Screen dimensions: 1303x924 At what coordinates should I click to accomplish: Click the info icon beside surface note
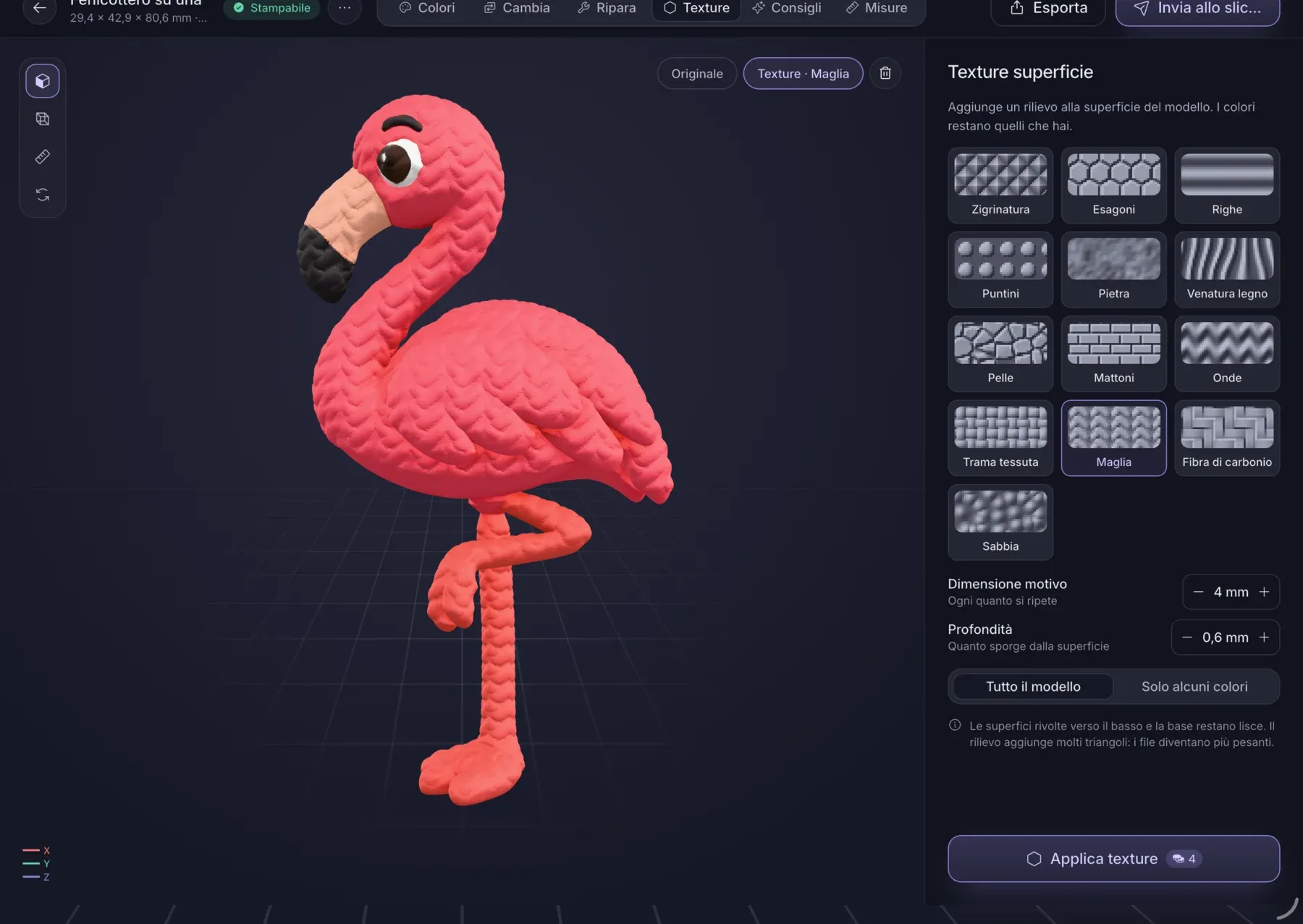(x=955, y=725)
